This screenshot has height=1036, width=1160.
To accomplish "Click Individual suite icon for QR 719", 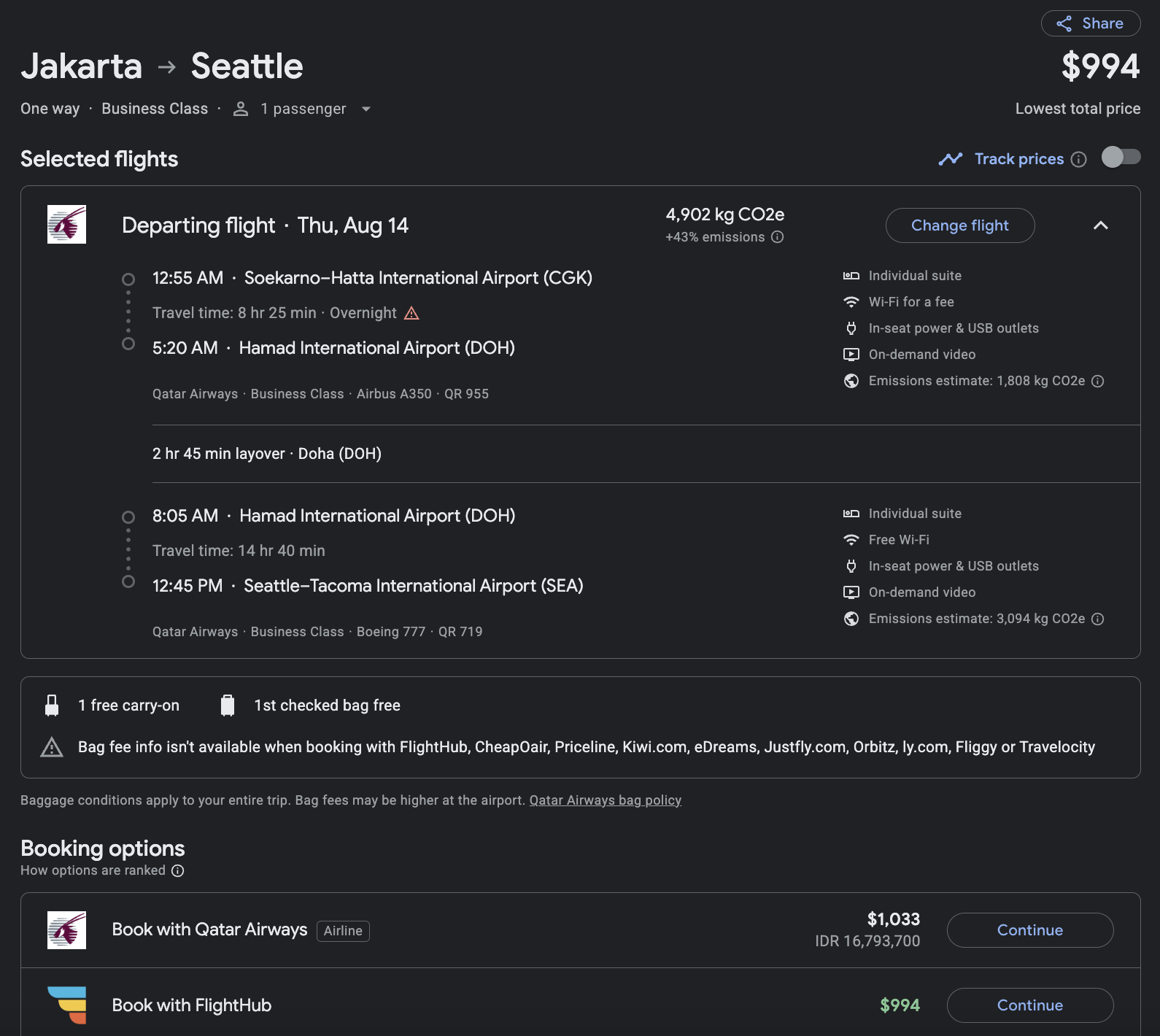I will [851, 514].
